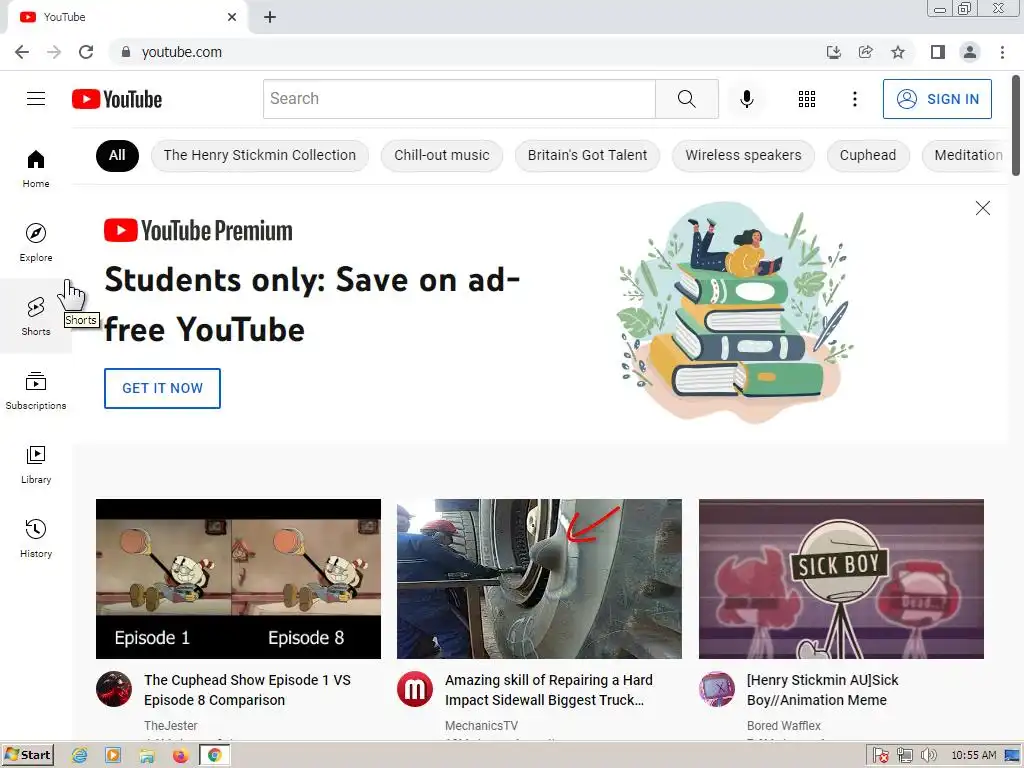Select Chill-out music chip
The width and height of the screenshot is (1024, 768).
click(441, 155)
